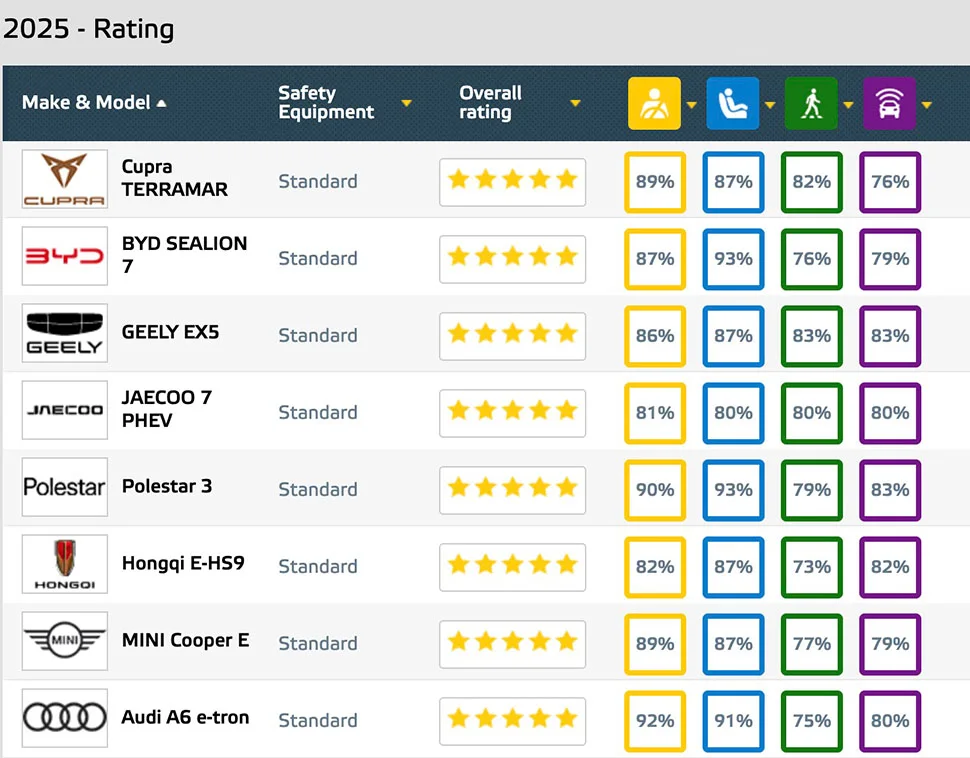Click Hongqi E-HS9's green 73% pedestrian score
Image resolution: width=970 pixels, height=758 pixels.
click(x=812, y=567)
